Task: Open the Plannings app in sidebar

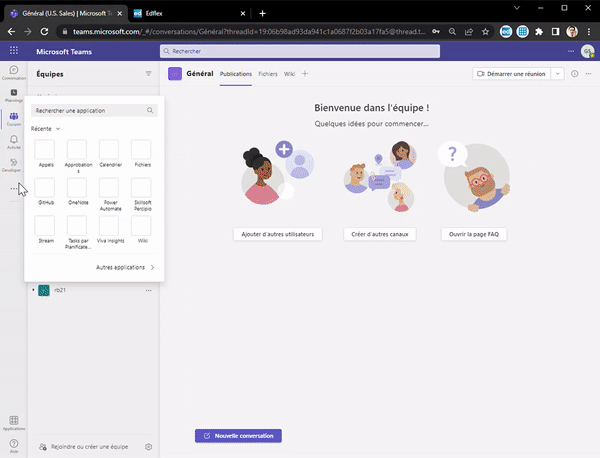Action: tap(14, 95)
